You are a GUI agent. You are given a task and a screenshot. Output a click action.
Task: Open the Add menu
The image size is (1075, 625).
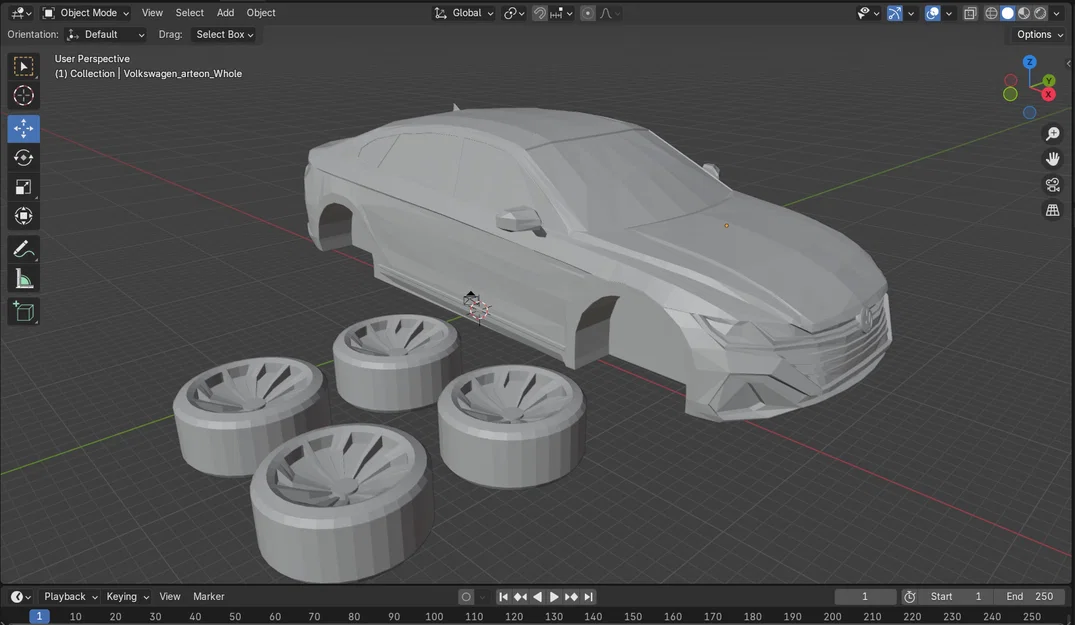(225, 12)
